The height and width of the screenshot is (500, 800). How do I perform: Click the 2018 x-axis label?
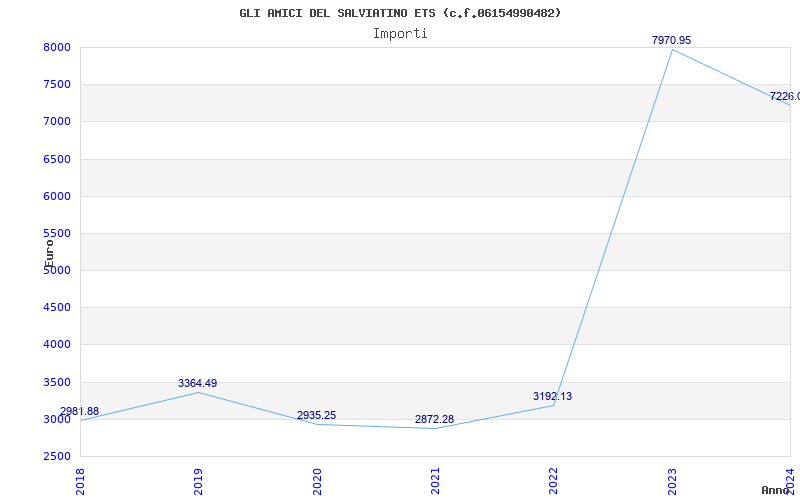pos(80,482)
